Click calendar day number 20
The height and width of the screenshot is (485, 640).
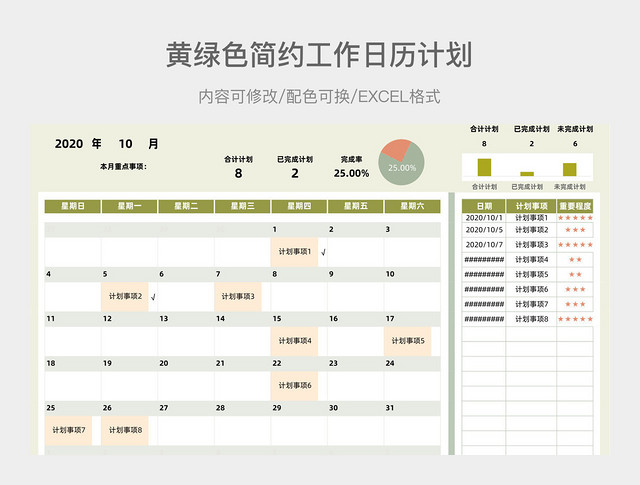point(164,363)
